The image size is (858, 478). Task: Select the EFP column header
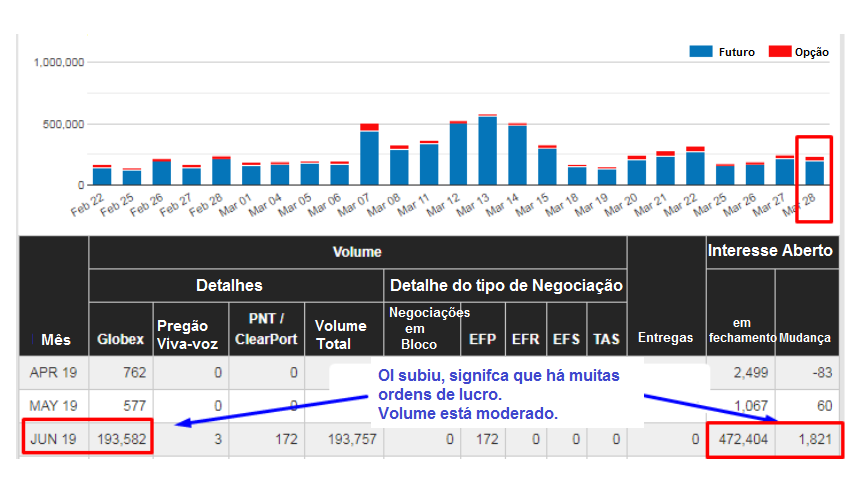480,339
